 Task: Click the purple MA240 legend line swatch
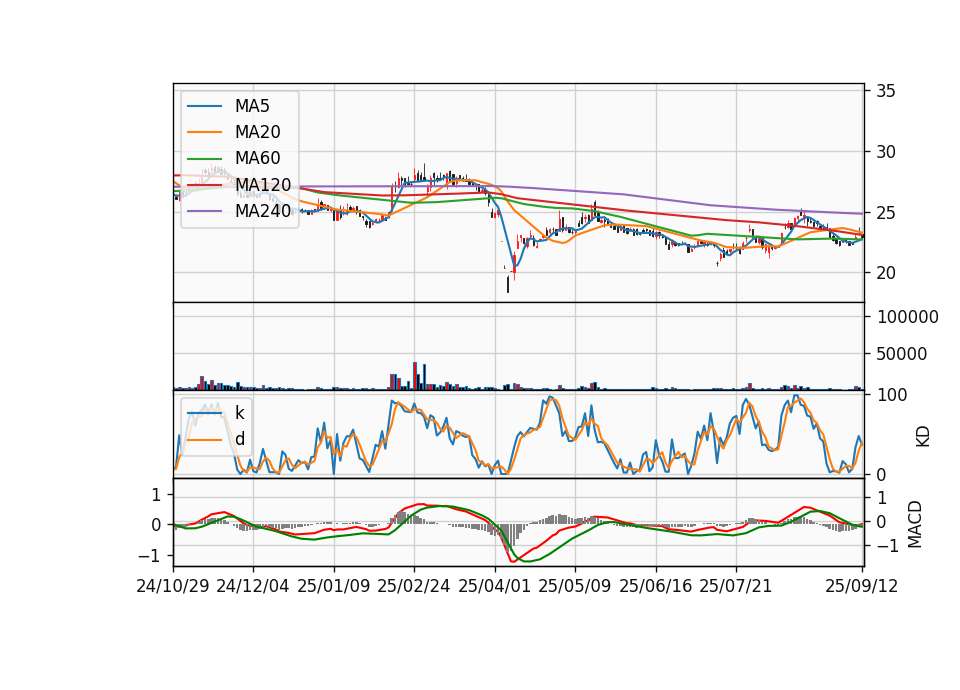[x=204, y=211]
